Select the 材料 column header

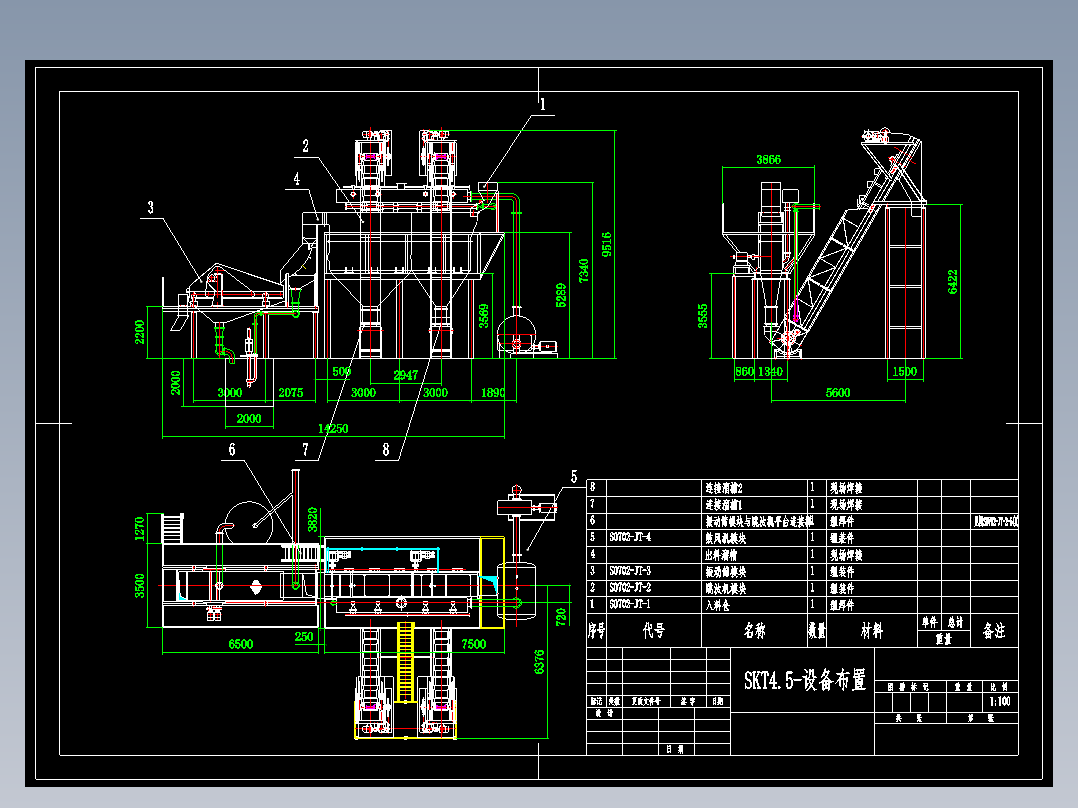(871, 631)
